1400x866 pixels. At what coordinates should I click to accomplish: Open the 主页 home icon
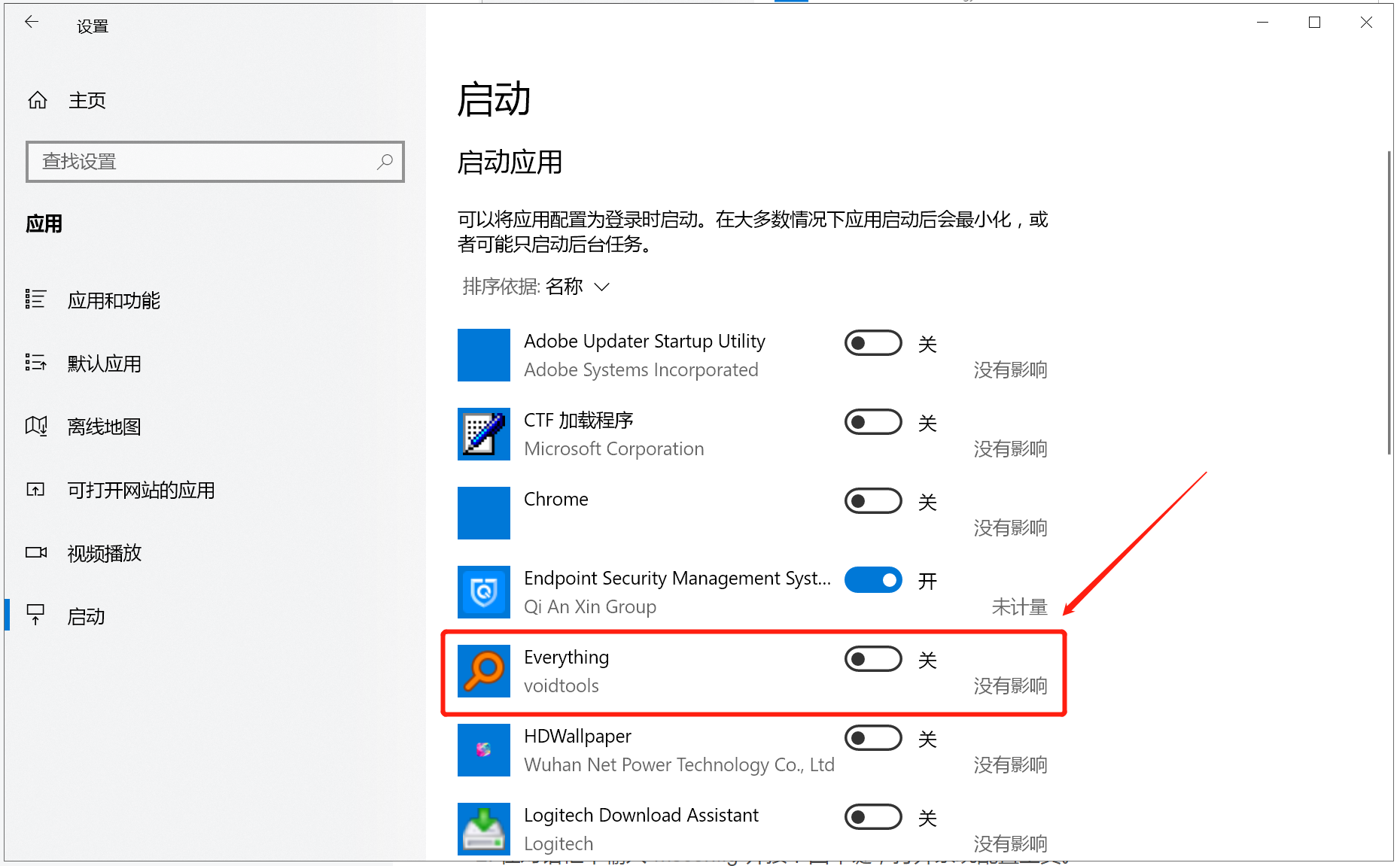pos(38,100)
